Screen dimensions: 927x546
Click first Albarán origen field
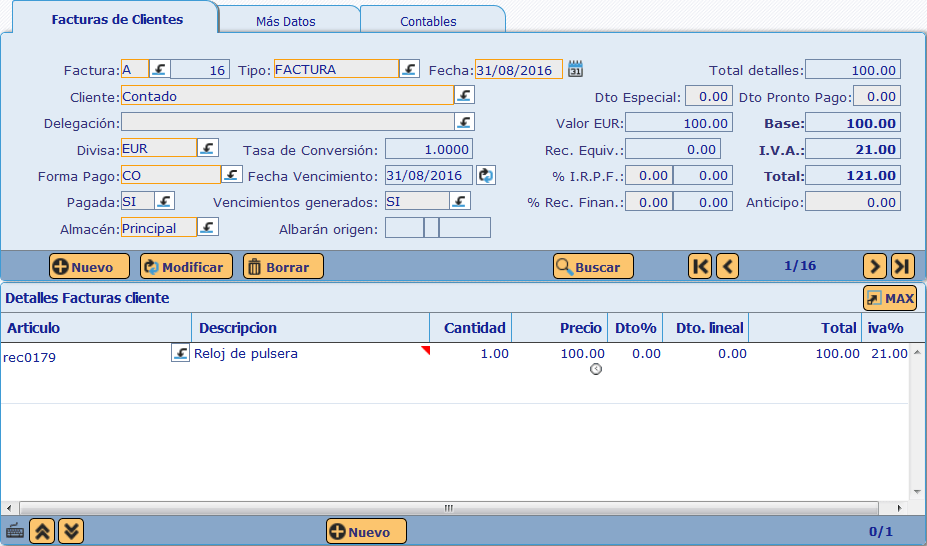404,228
